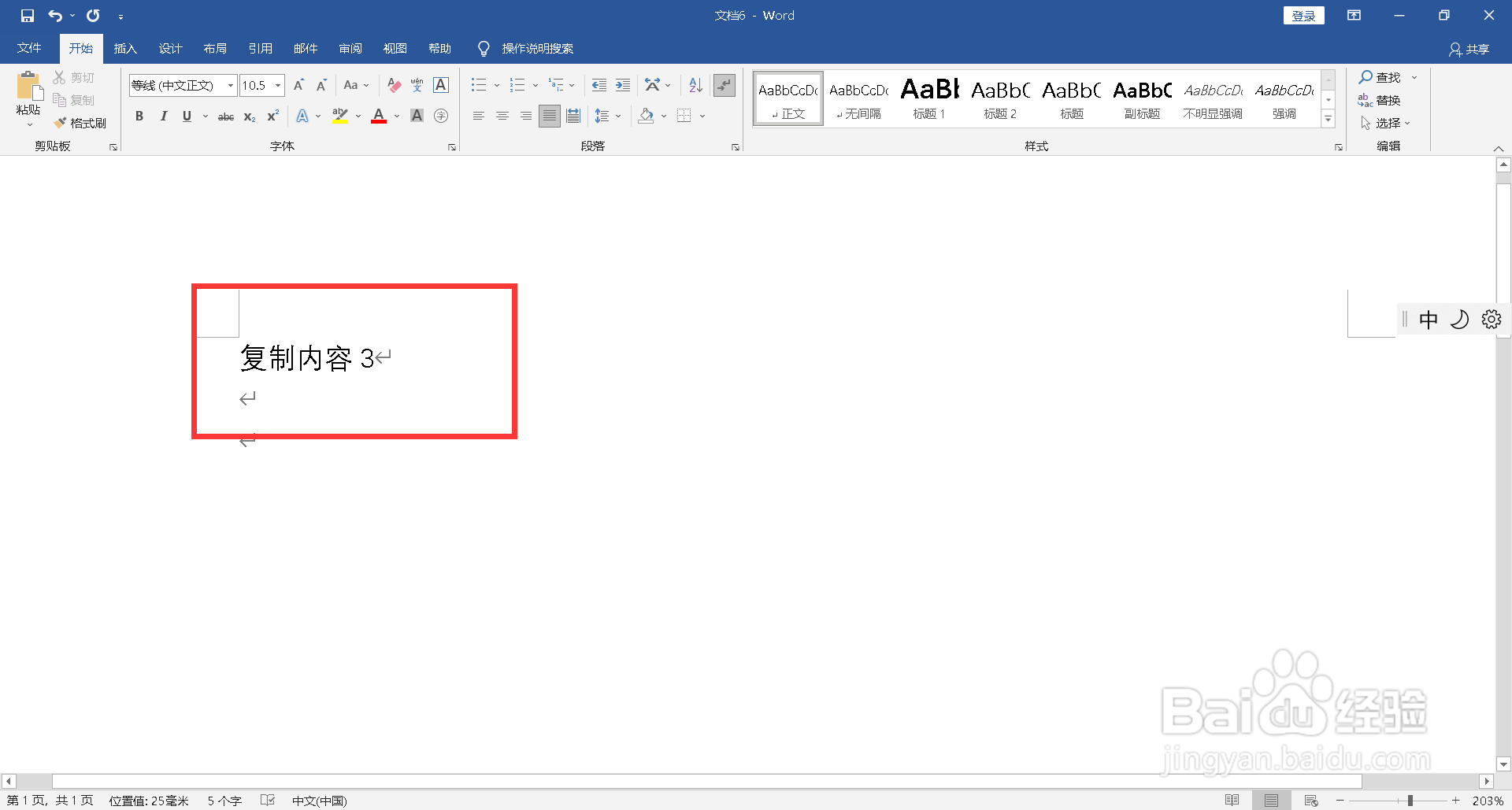Image resolution: width=1512 pixels, height=810 pixels.
Task: Open the Change Case (Aa) dropdown
Action: click(x=356, y=85)
